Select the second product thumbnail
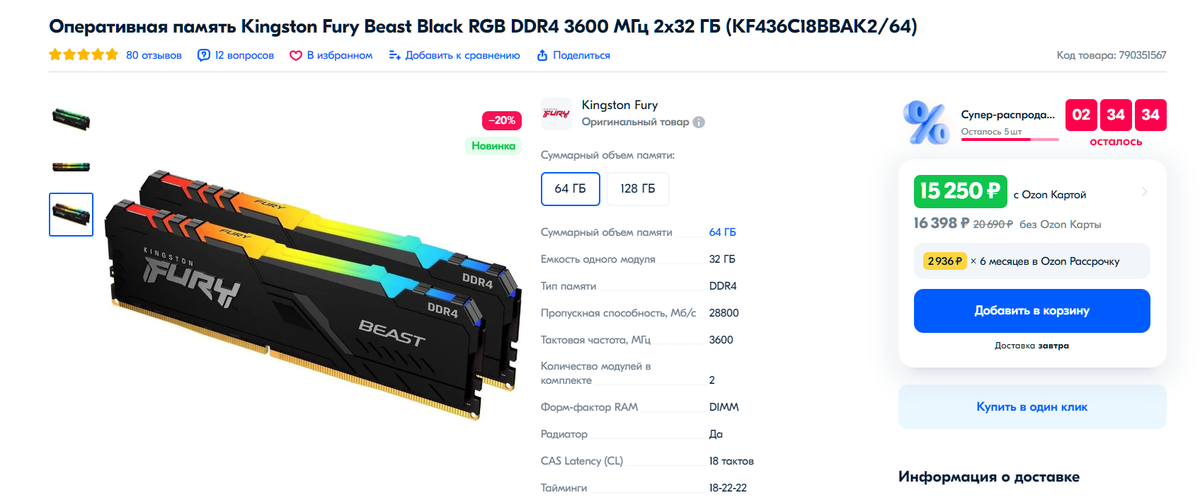Screen dimensions: 1200x500 point(71,166)
